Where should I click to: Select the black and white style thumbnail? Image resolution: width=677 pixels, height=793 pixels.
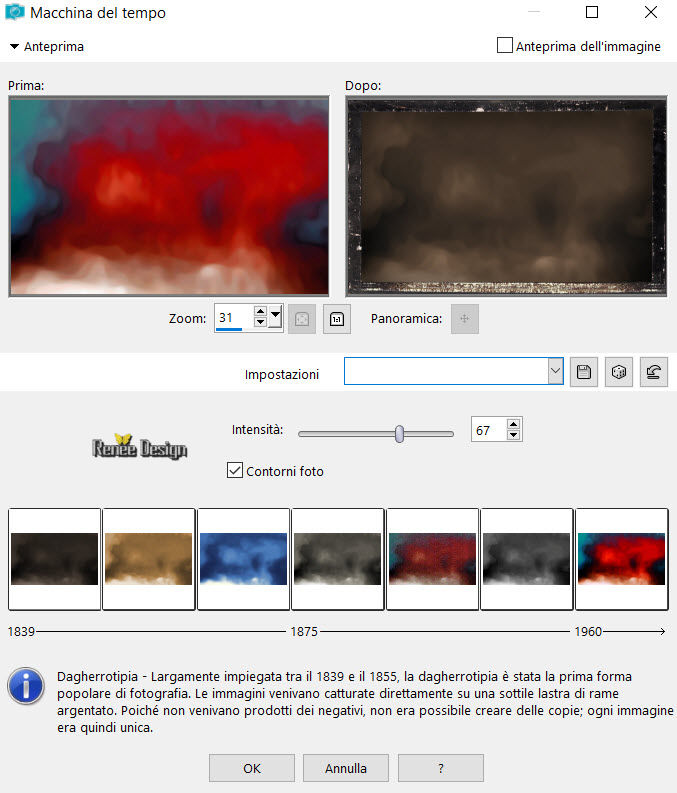(527, 559)
